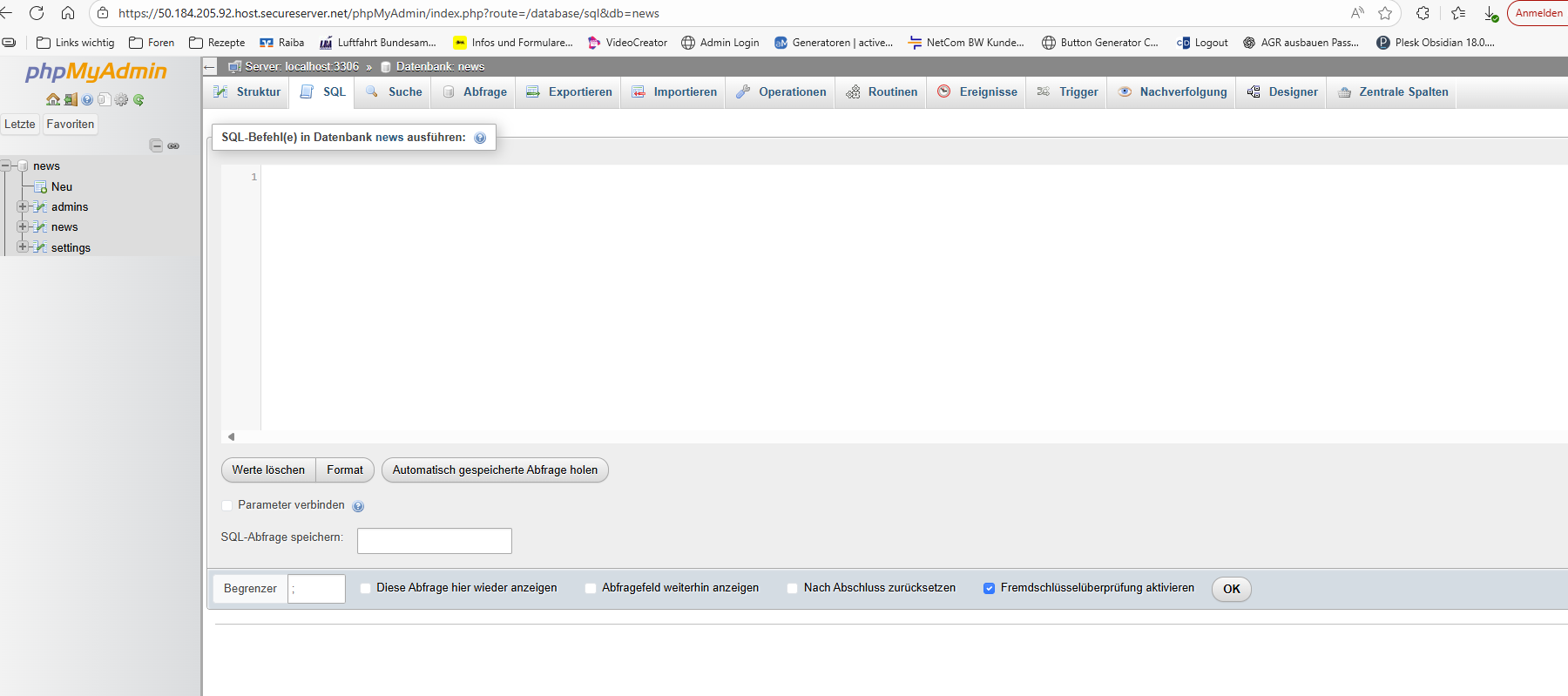Click the 'Werte löschen' button

tap(268, 470)
